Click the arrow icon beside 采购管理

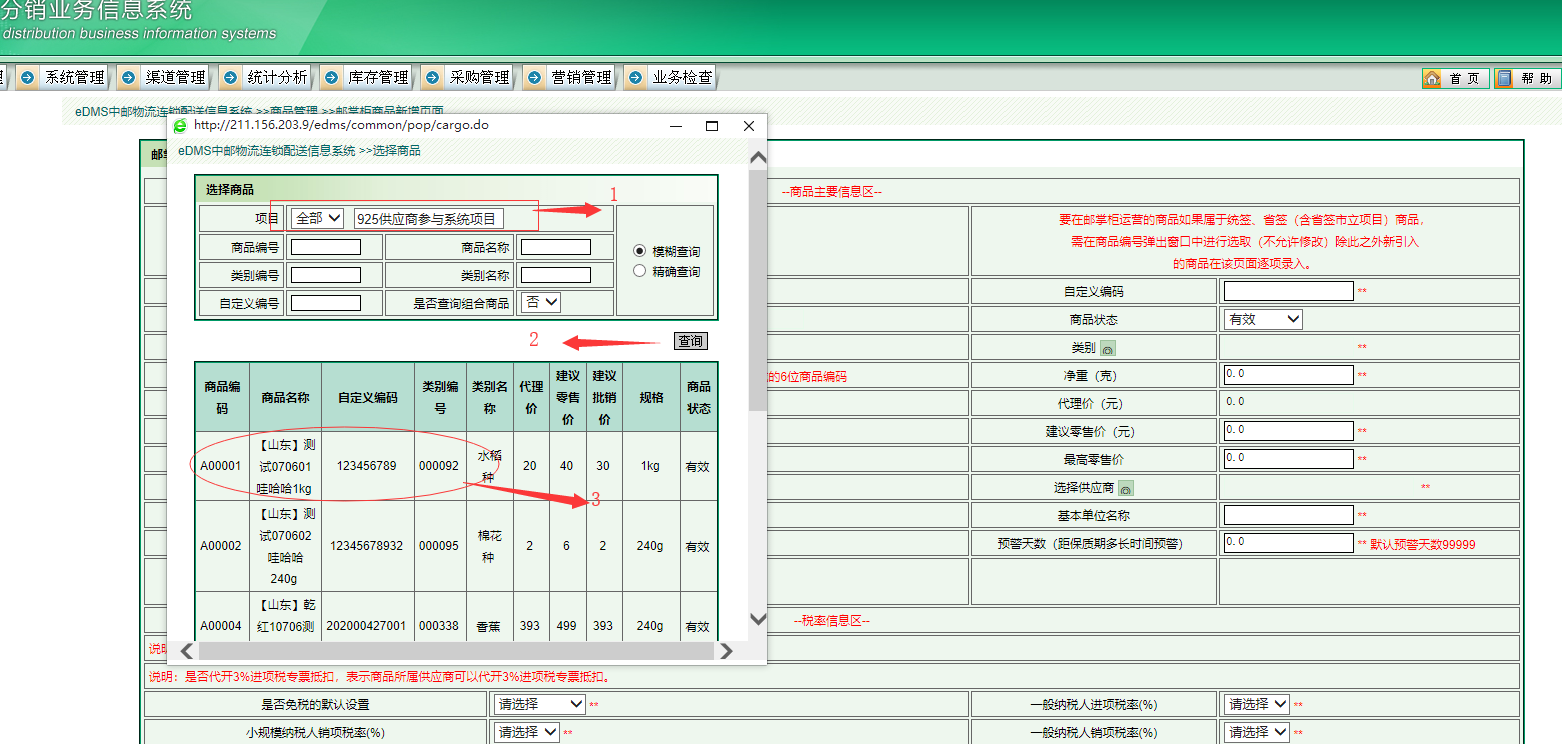(x=433, y=77)
